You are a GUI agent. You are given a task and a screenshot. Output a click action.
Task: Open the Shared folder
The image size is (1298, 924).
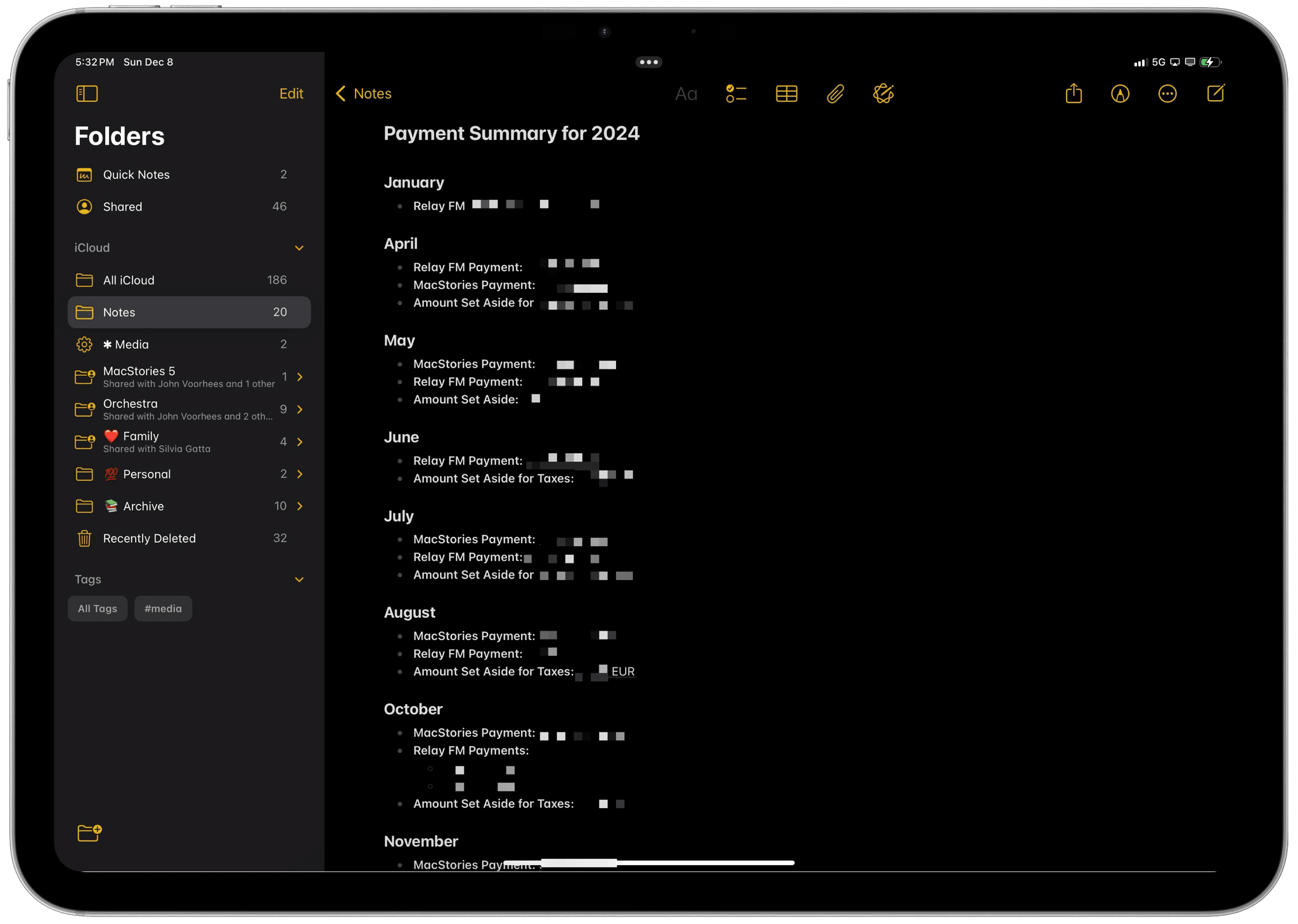click(189, 207)
